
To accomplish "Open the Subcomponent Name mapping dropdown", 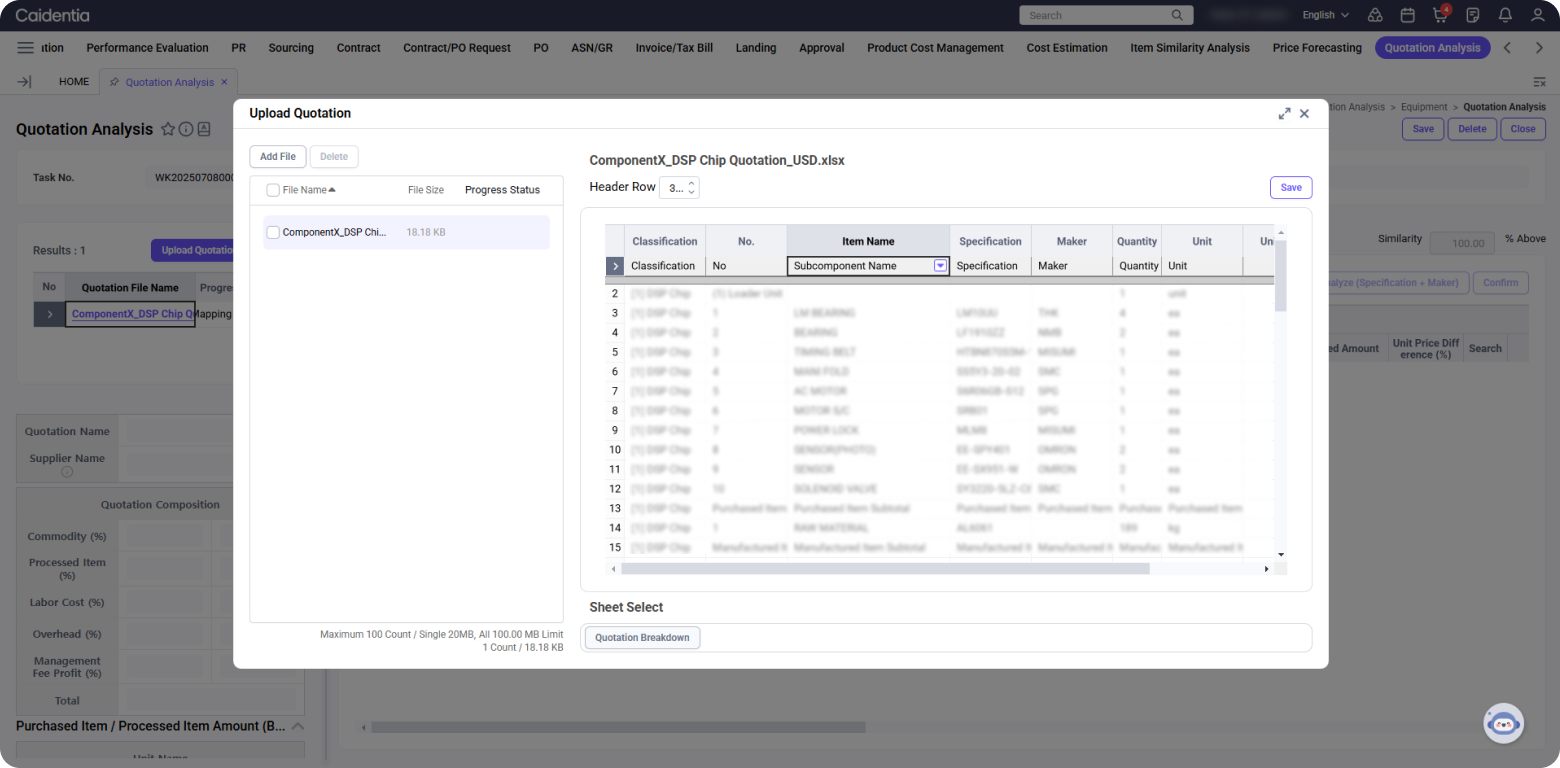I will point(940,266).
